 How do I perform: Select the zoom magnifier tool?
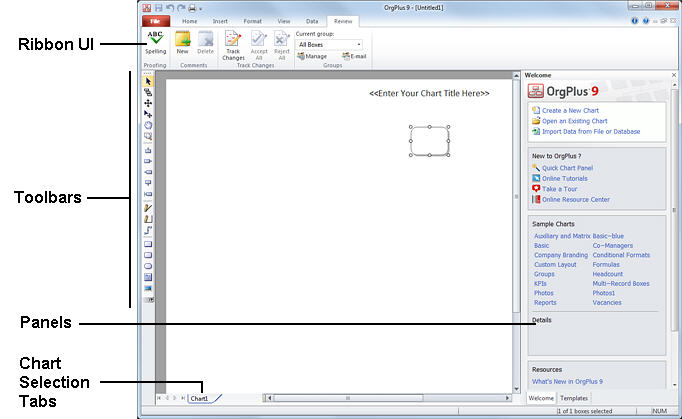point(148,136)
